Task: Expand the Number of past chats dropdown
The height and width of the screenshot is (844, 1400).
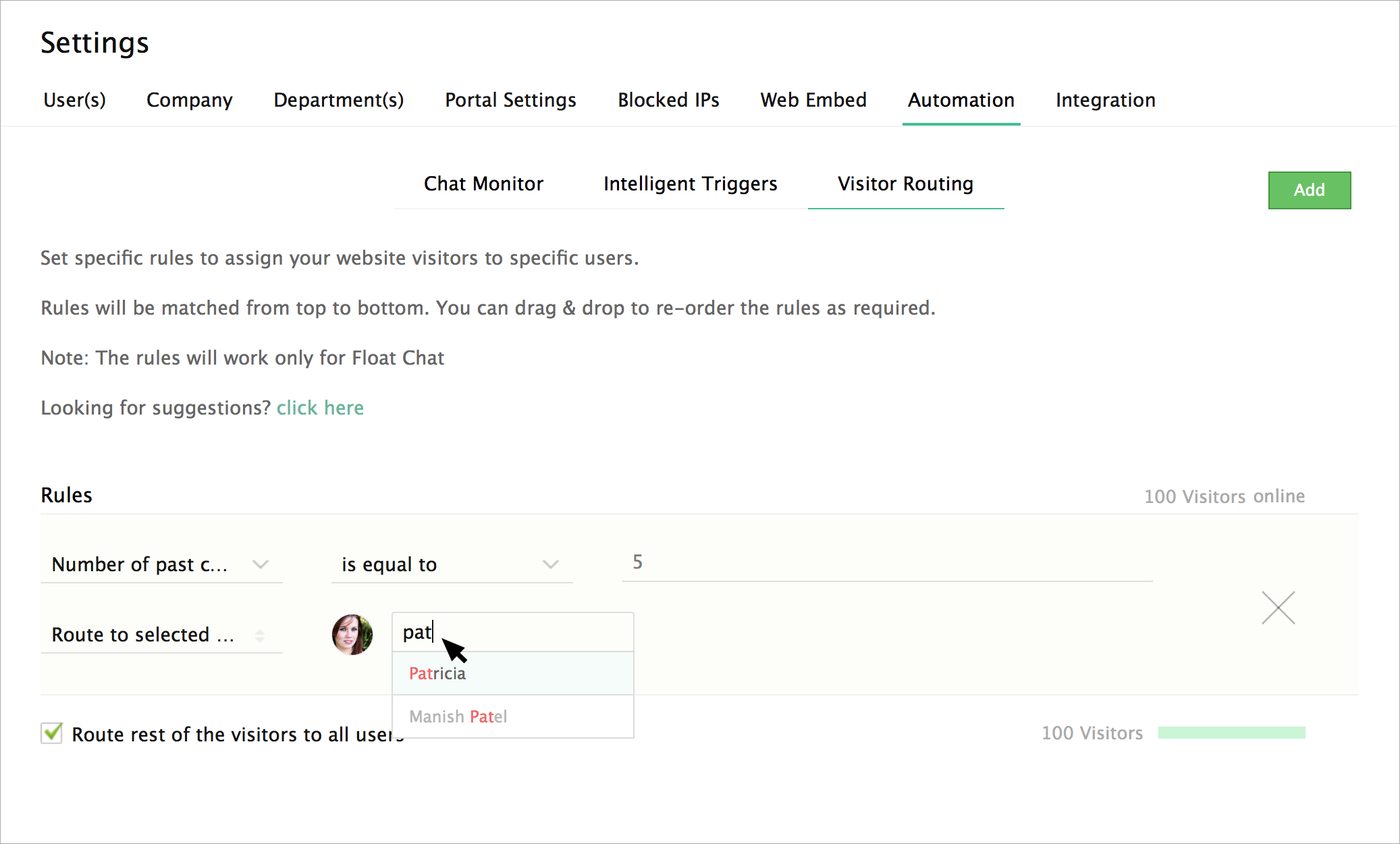Action: 161,564
